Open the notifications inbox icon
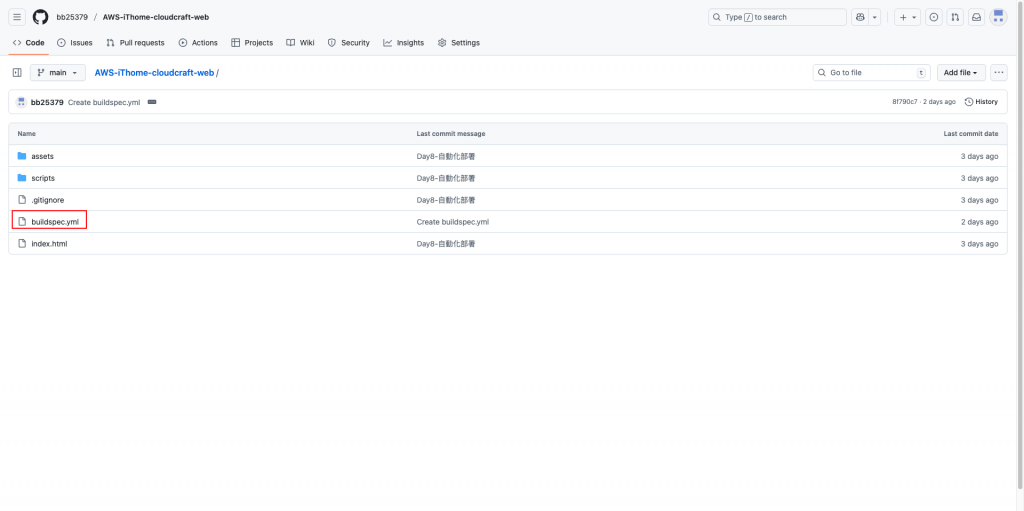The width and height of the screenshot is (1024, 511). pos(976,17)
